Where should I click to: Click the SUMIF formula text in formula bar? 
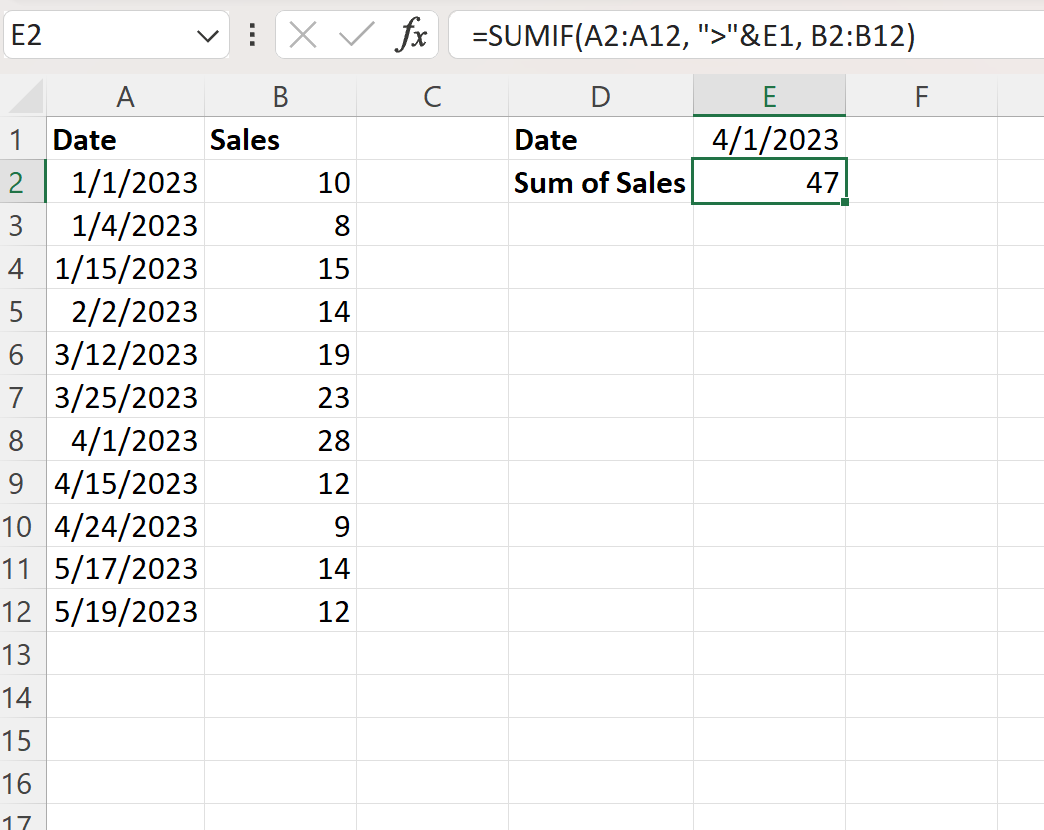[x=694, y=37]
